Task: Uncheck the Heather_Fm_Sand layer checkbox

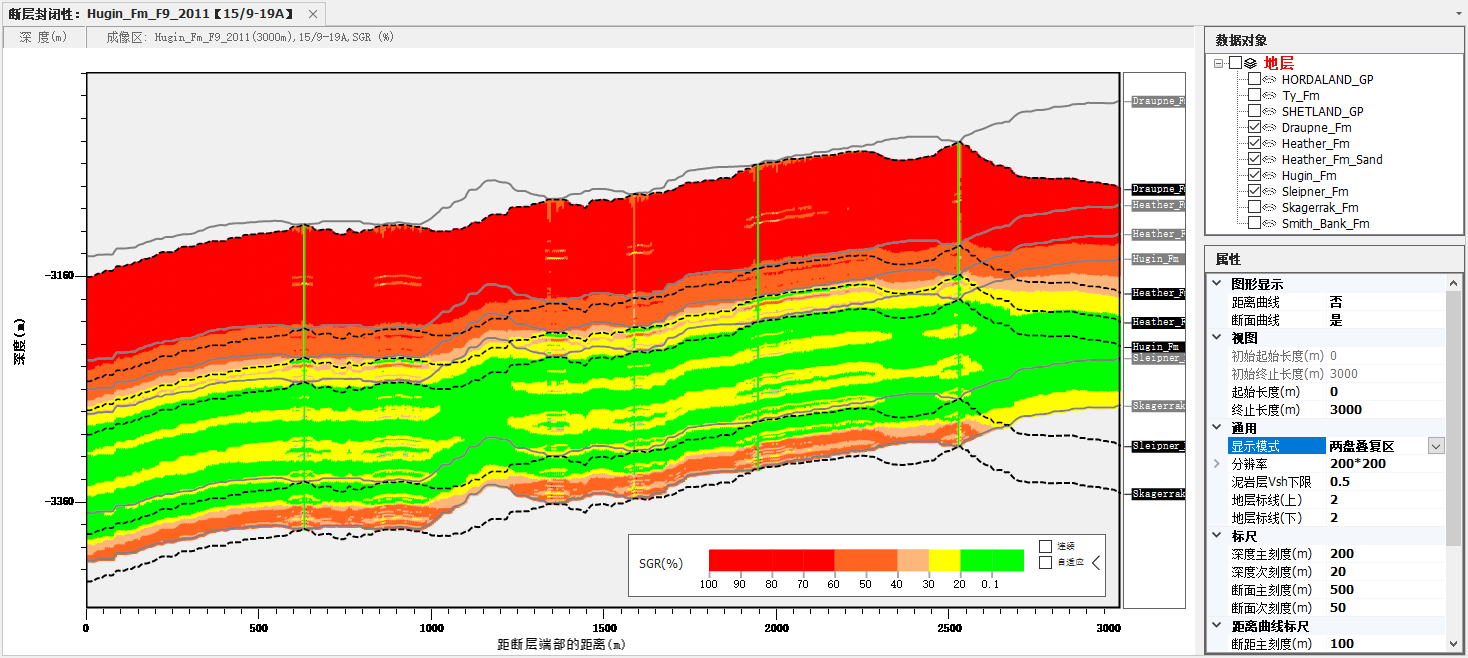Action: coord(1254,159)
